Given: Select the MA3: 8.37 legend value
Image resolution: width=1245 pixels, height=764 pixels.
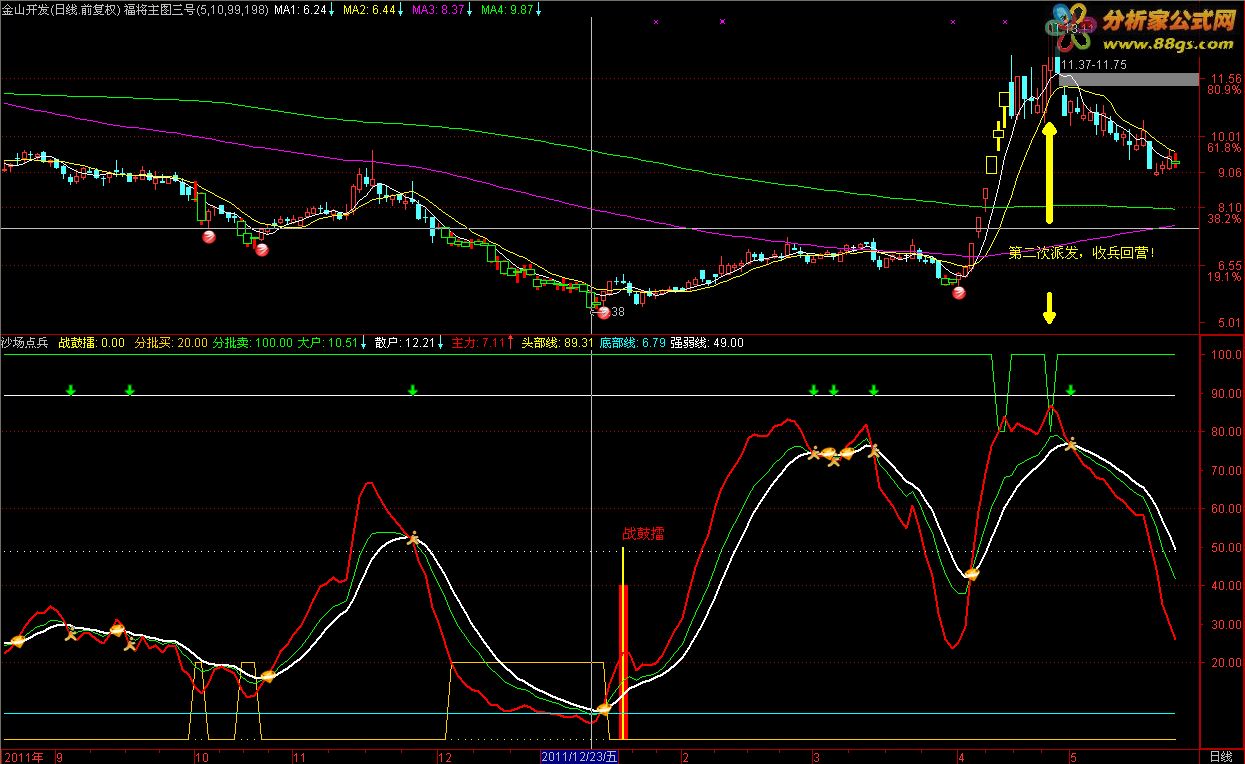Looking at the screenshot, I should click(x=437, y=8).
